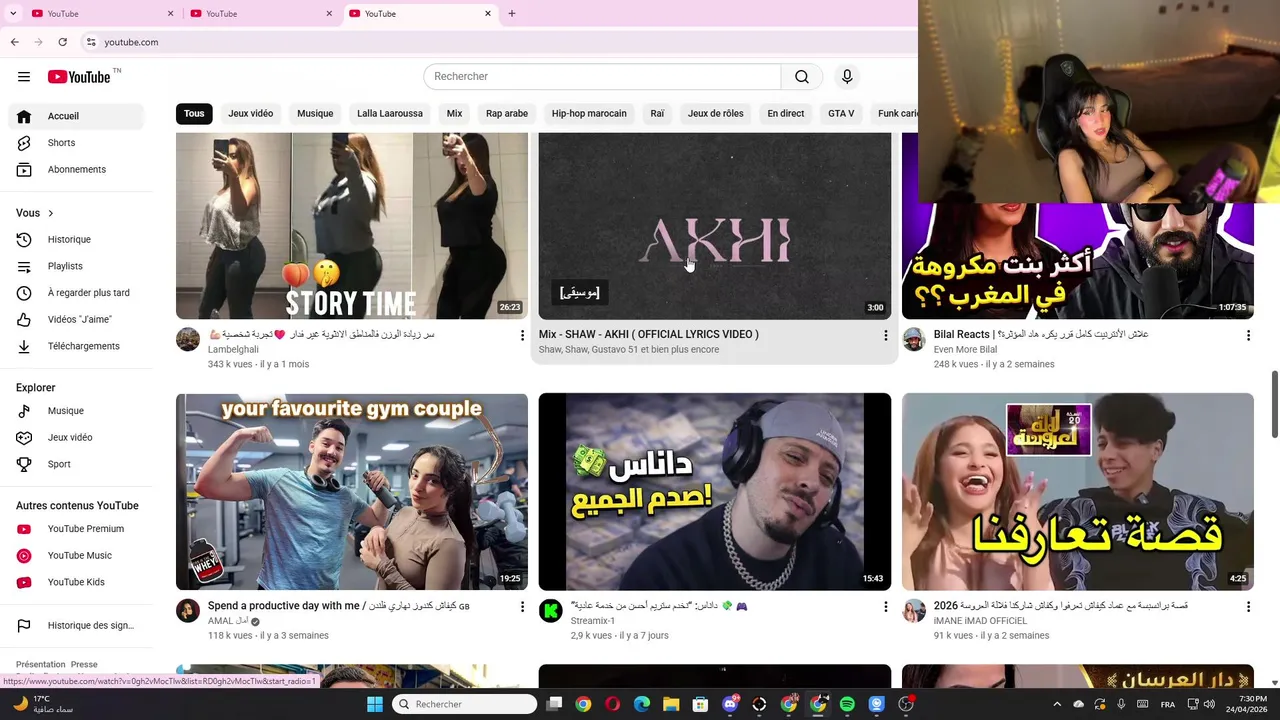Select the Tous filter chip
Screen dimensions: 1280x720
pyautogui.click(x=194, y=114)
